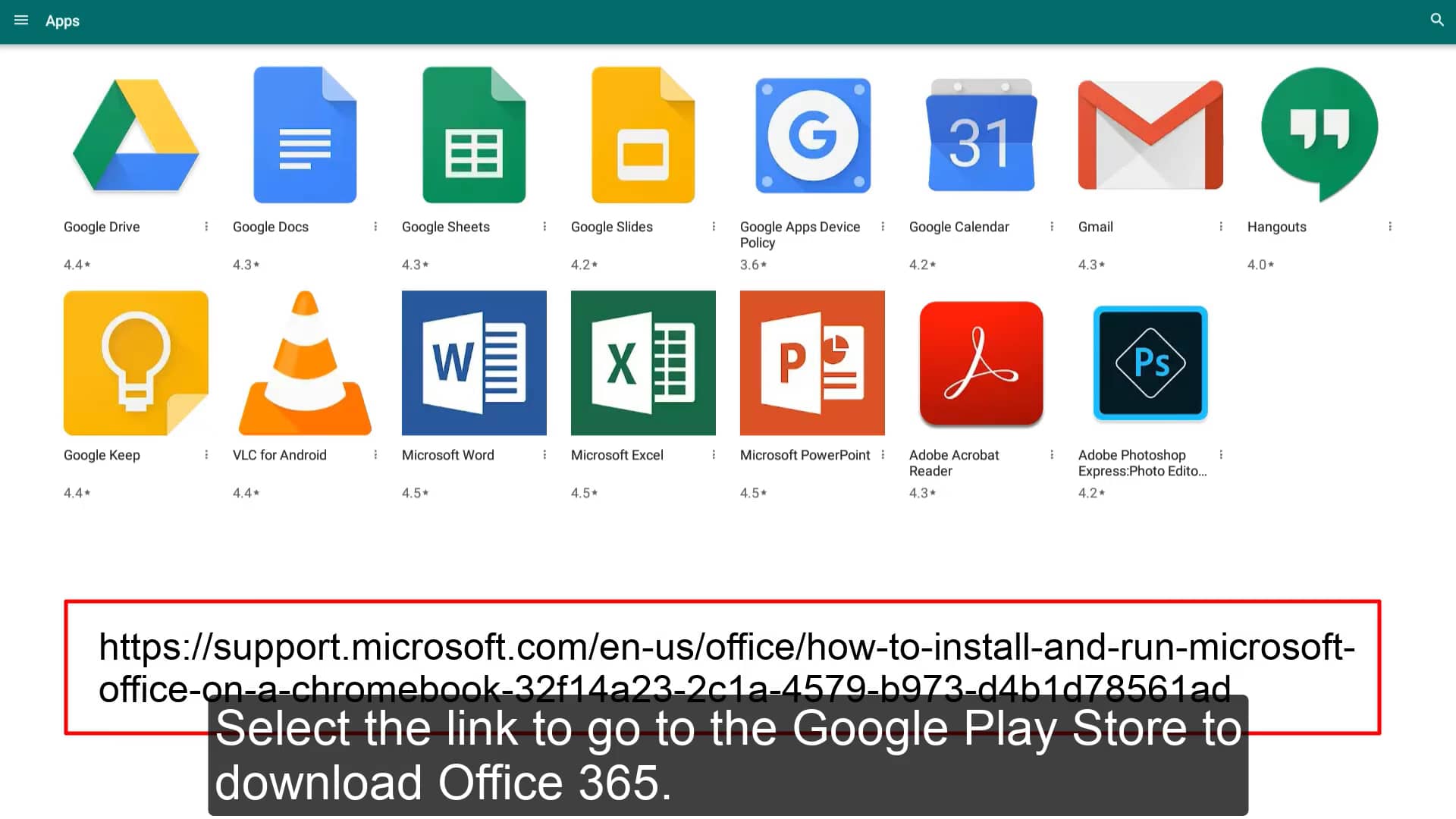Select the Google Calendar title text
This screenshot has width=1456, height=819.
(959, 227)
